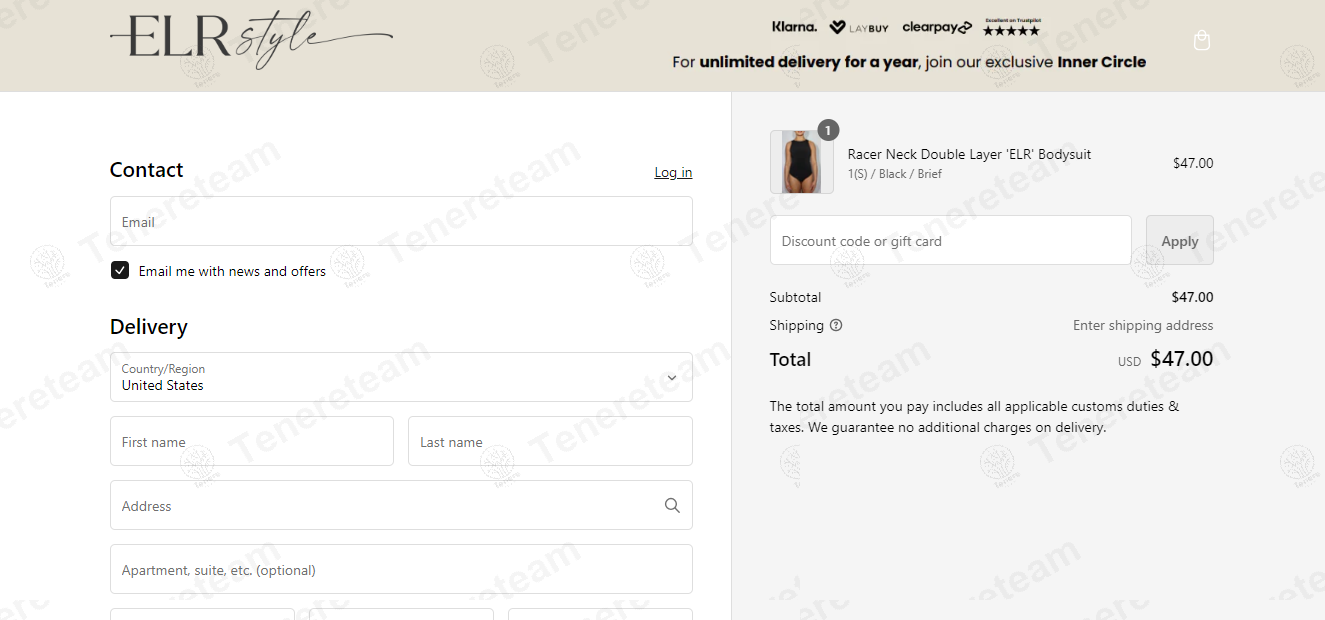Click the ELR Style logo

pyautogui.click(x=251, y=40)
